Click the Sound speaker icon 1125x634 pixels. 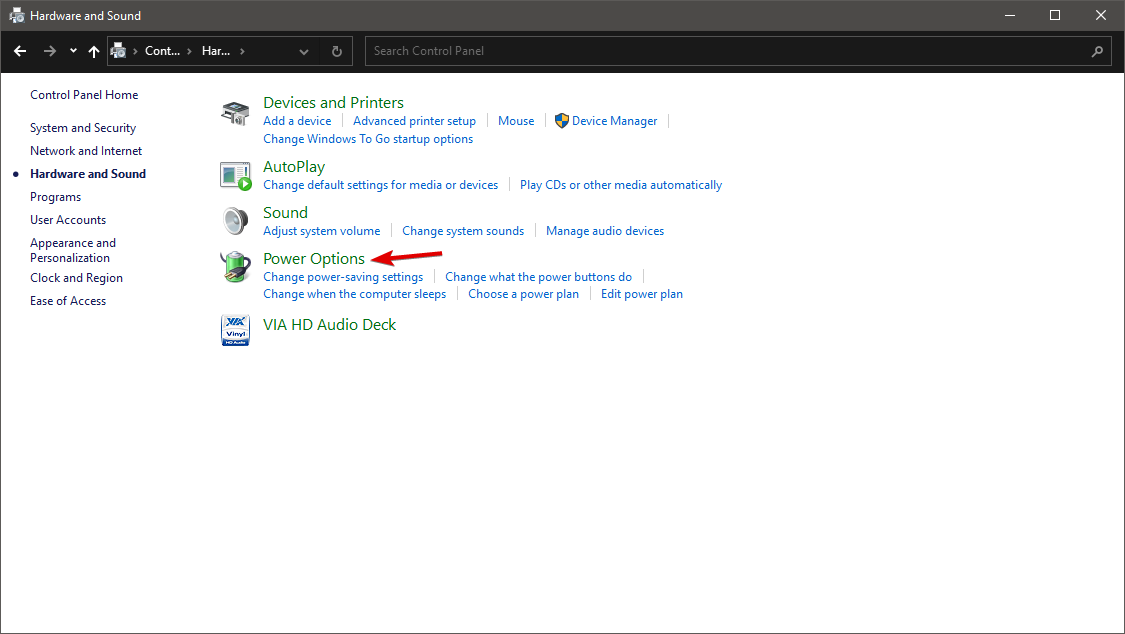(235, 222)
